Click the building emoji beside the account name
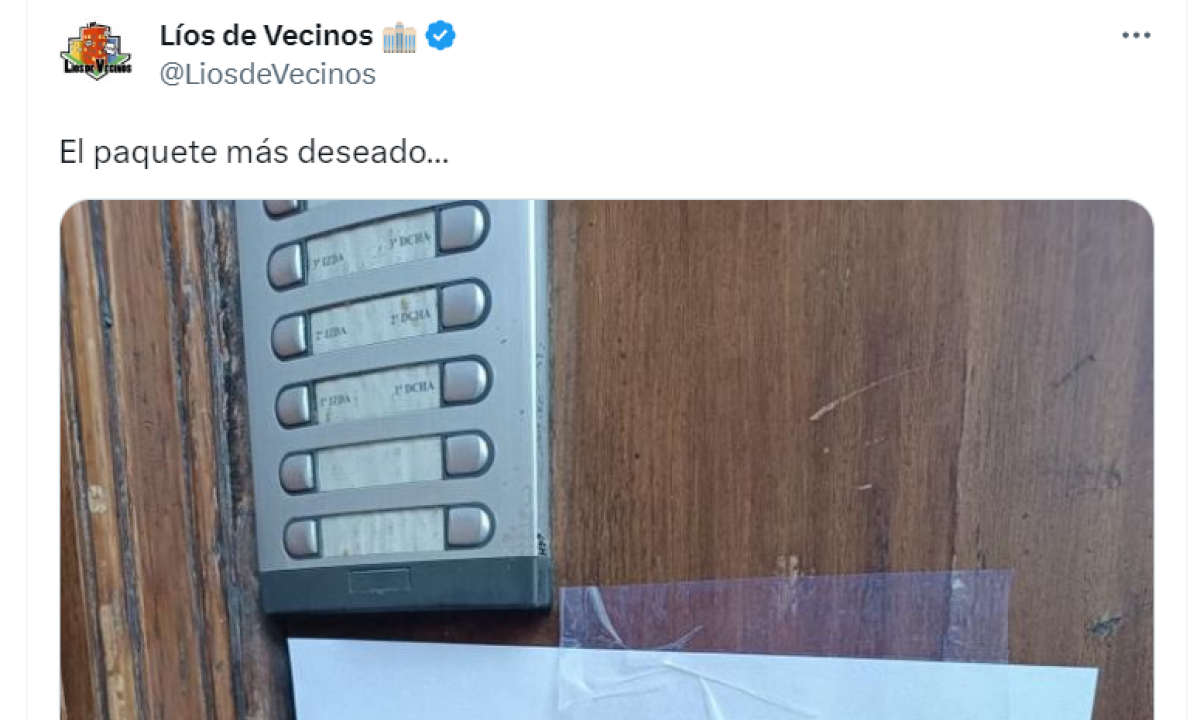Viewport: 1200px width, 720px height. tap(399, 37)
